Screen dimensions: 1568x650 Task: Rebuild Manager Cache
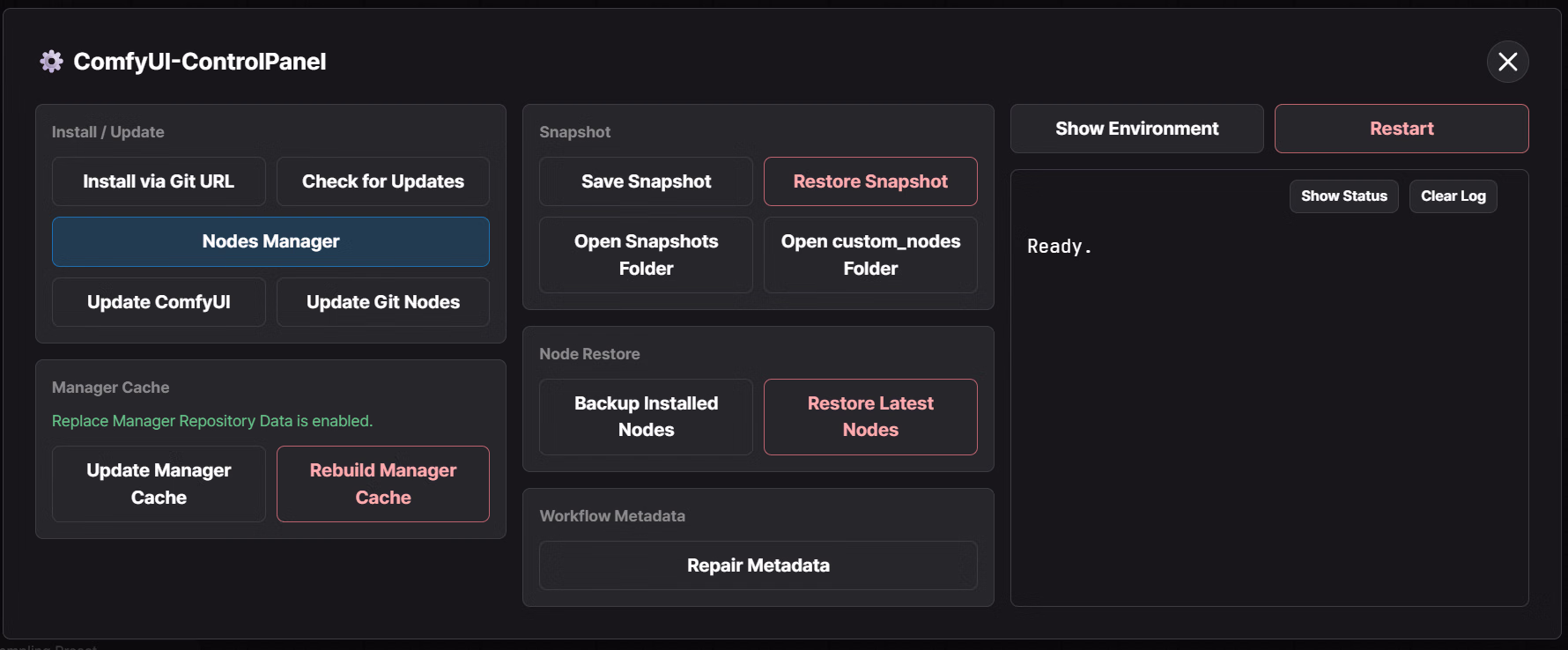tap(383, 484)
